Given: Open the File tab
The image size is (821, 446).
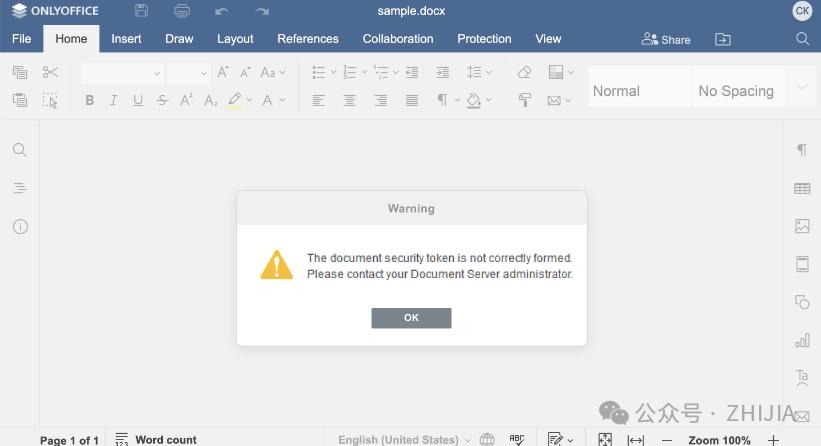Looking at the screenshot, I should 21,39.
